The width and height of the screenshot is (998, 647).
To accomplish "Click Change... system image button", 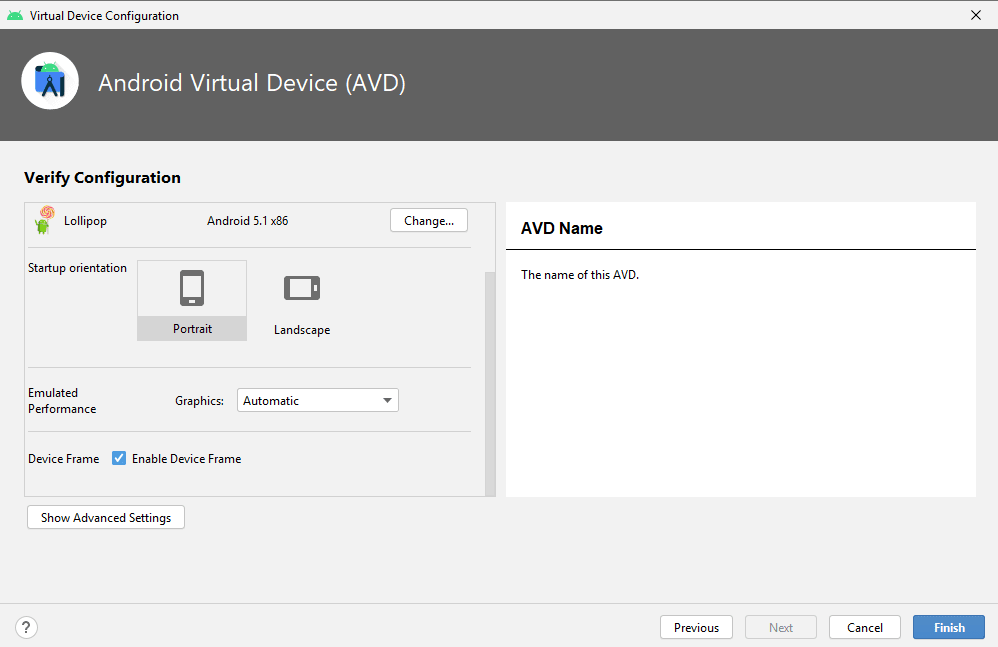I will point(428,220).
